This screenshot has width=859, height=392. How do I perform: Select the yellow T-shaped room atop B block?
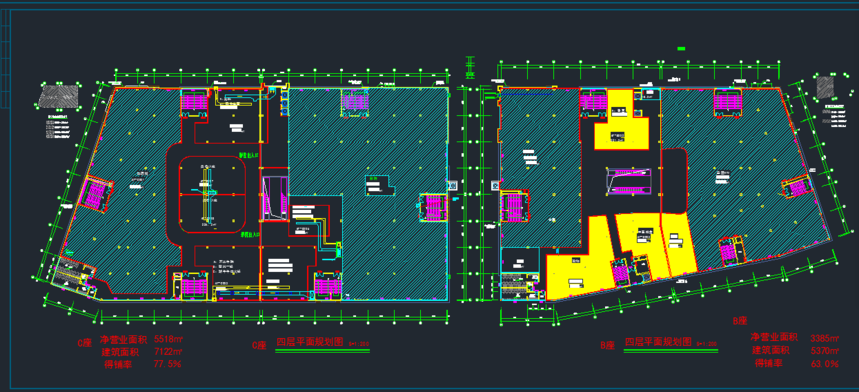coord(621,119)
